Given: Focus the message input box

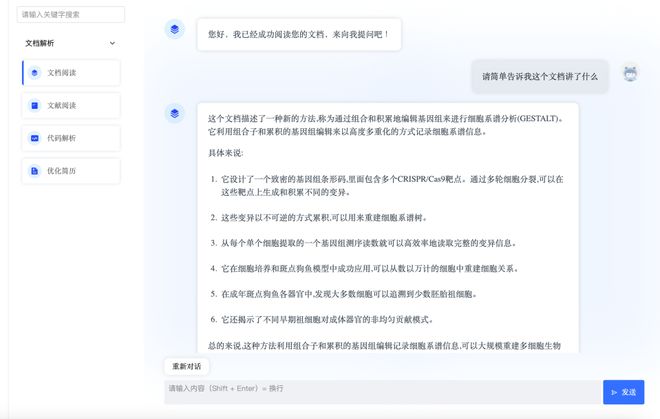Looking at the screenshot, I should click(x=383, y=392).
